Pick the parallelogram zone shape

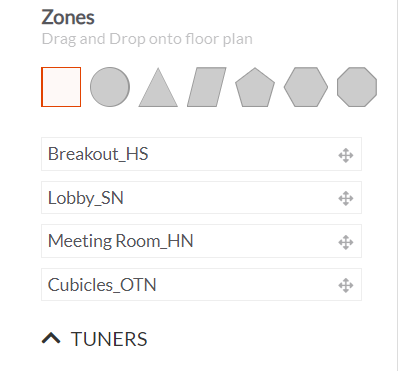207,87
